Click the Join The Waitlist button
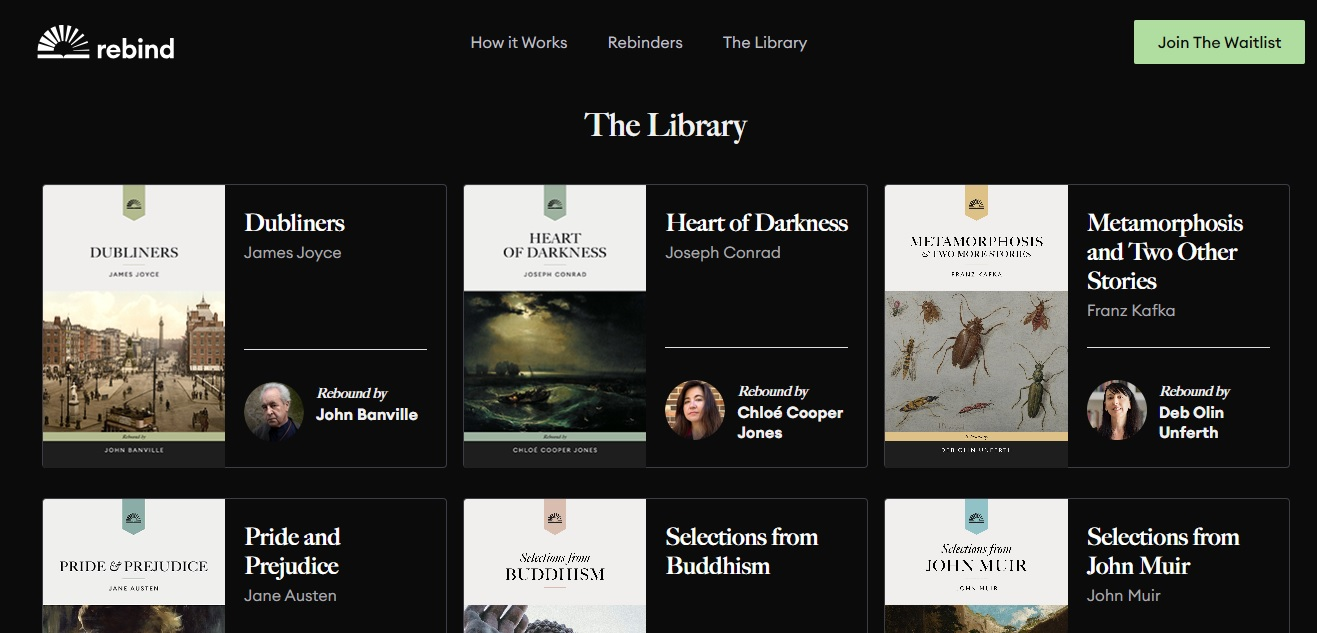This screenshot has width=1317, height=633. coord(1219,42)
